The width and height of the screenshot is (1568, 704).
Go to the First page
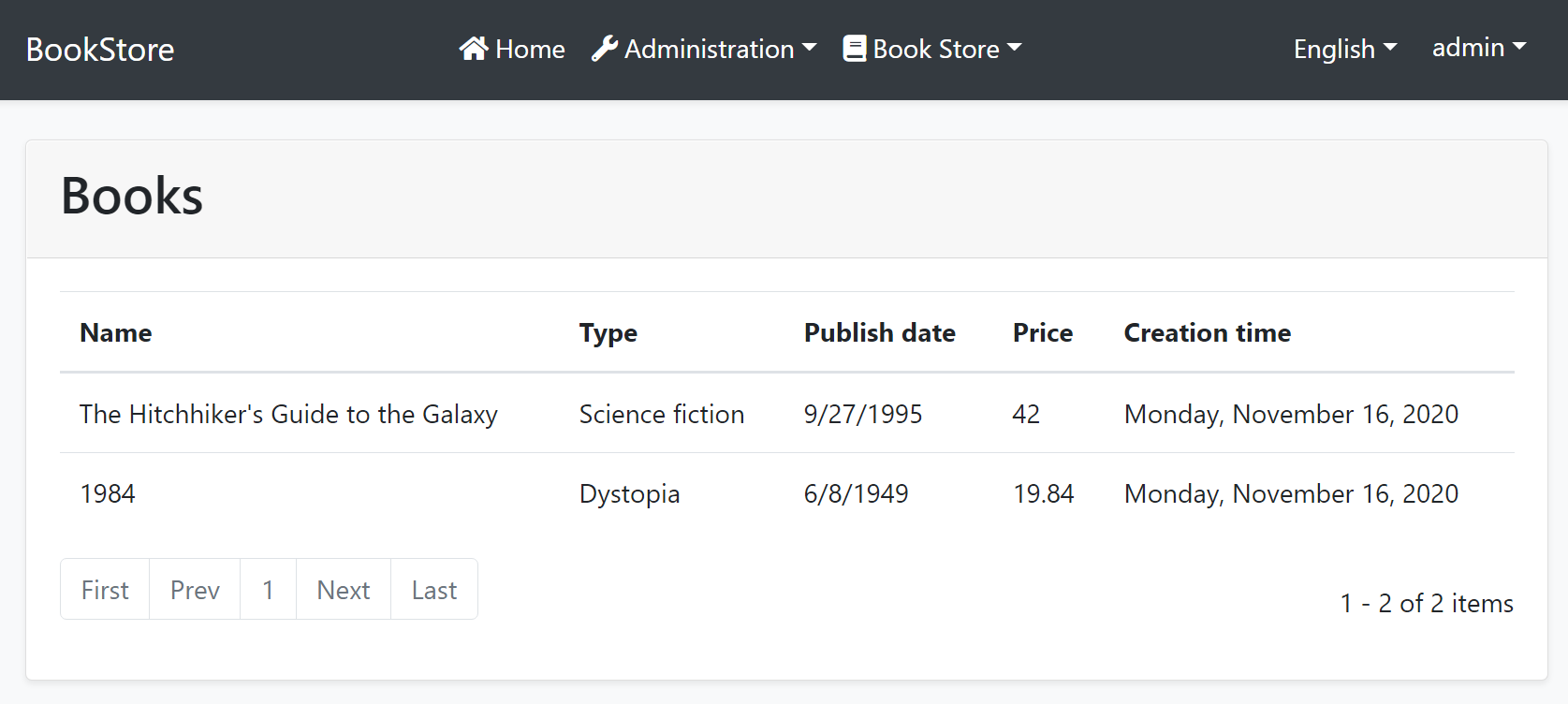[105, 590]
